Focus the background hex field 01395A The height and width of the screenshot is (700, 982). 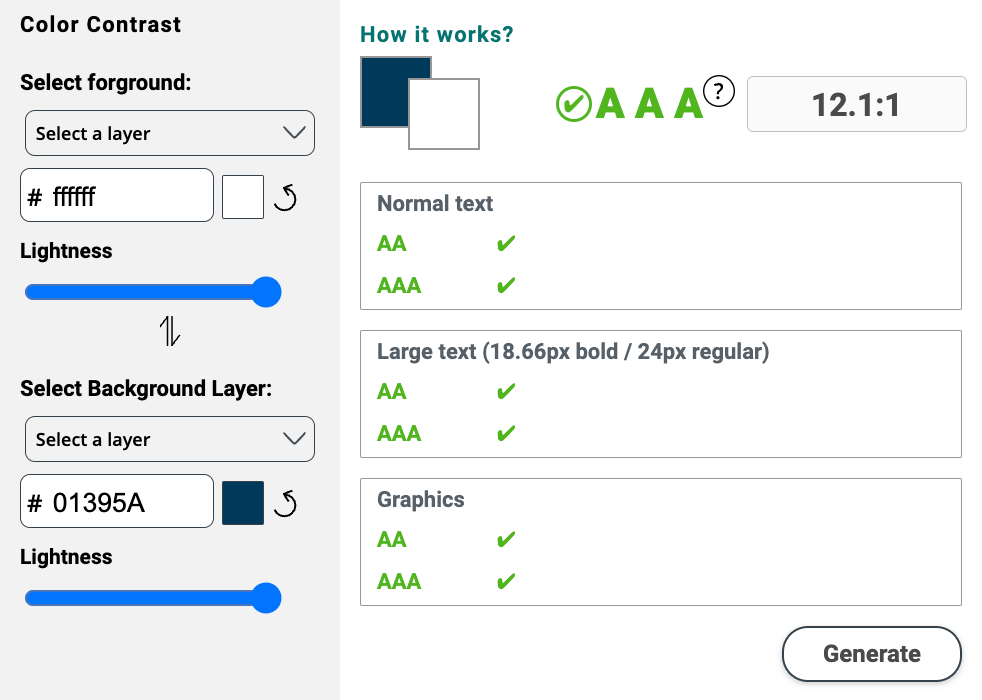117,501
